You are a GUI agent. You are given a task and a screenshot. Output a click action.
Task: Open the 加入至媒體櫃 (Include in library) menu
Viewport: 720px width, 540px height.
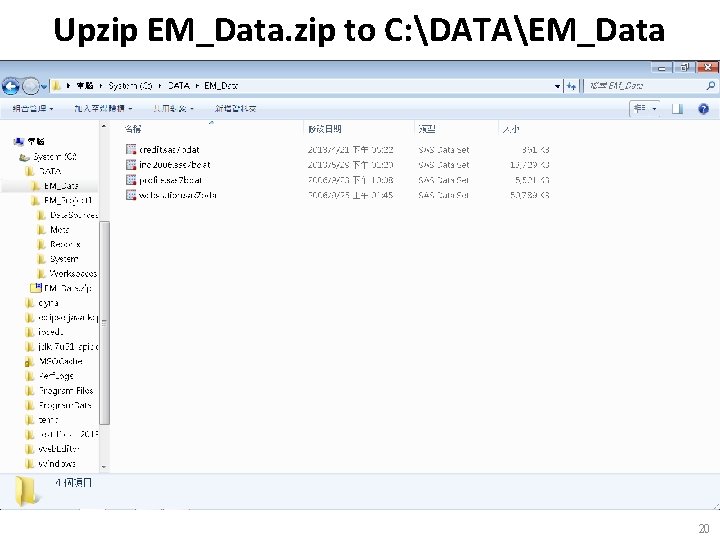coord(103,108)
